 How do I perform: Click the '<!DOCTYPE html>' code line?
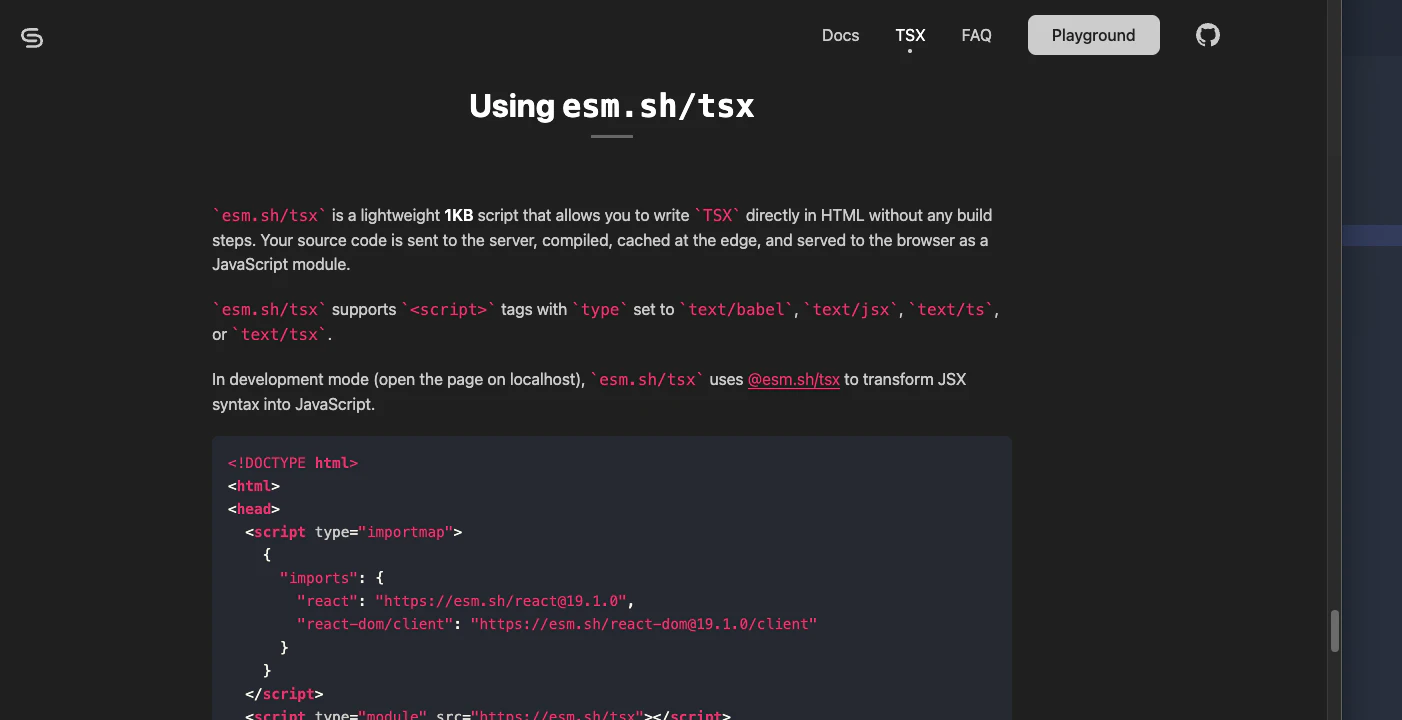coord(293,463)
